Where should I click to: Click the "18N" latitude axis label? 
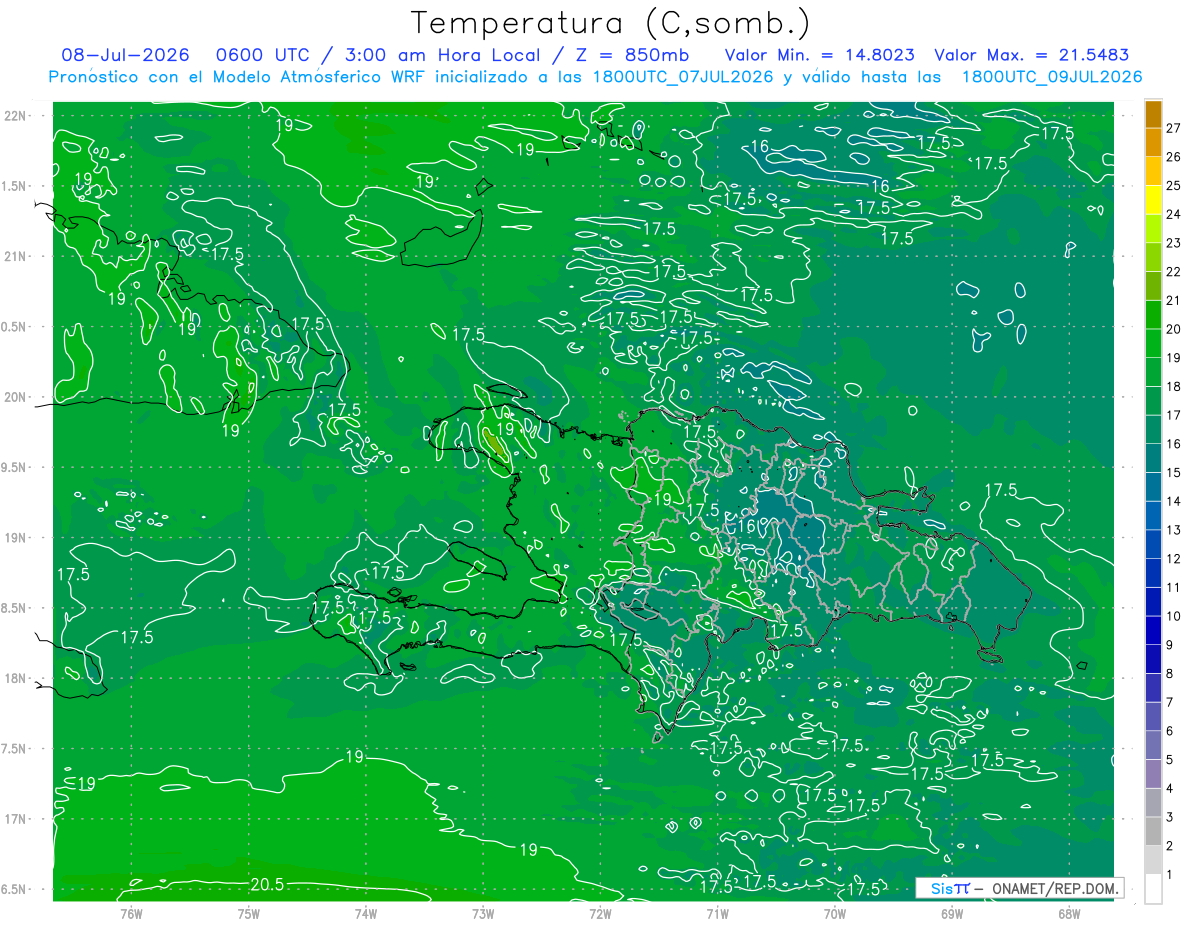click(14, 678)
